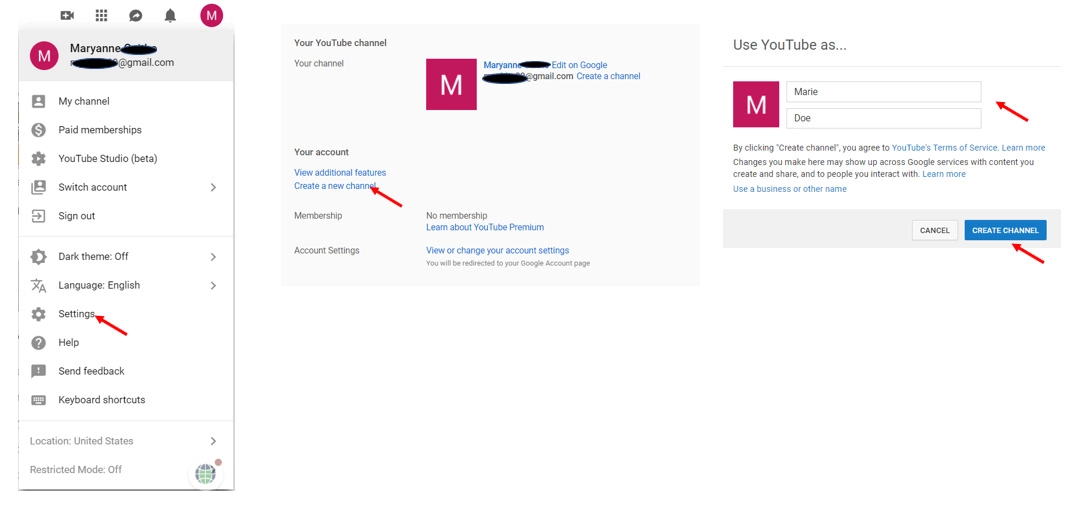Click Create a new channel link
Viewport: 1072px width, 510px height.
[x=335, y=186]
